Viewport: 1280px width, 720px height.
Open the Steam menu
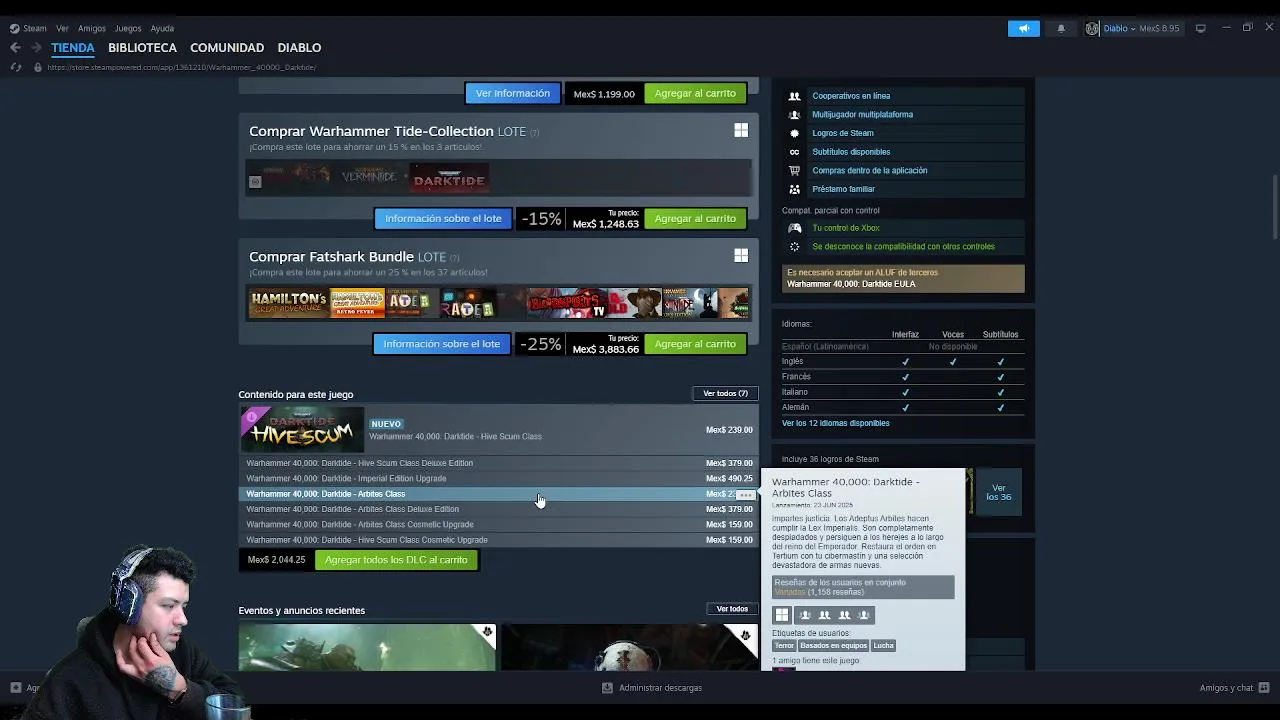[x=28, y=28]
